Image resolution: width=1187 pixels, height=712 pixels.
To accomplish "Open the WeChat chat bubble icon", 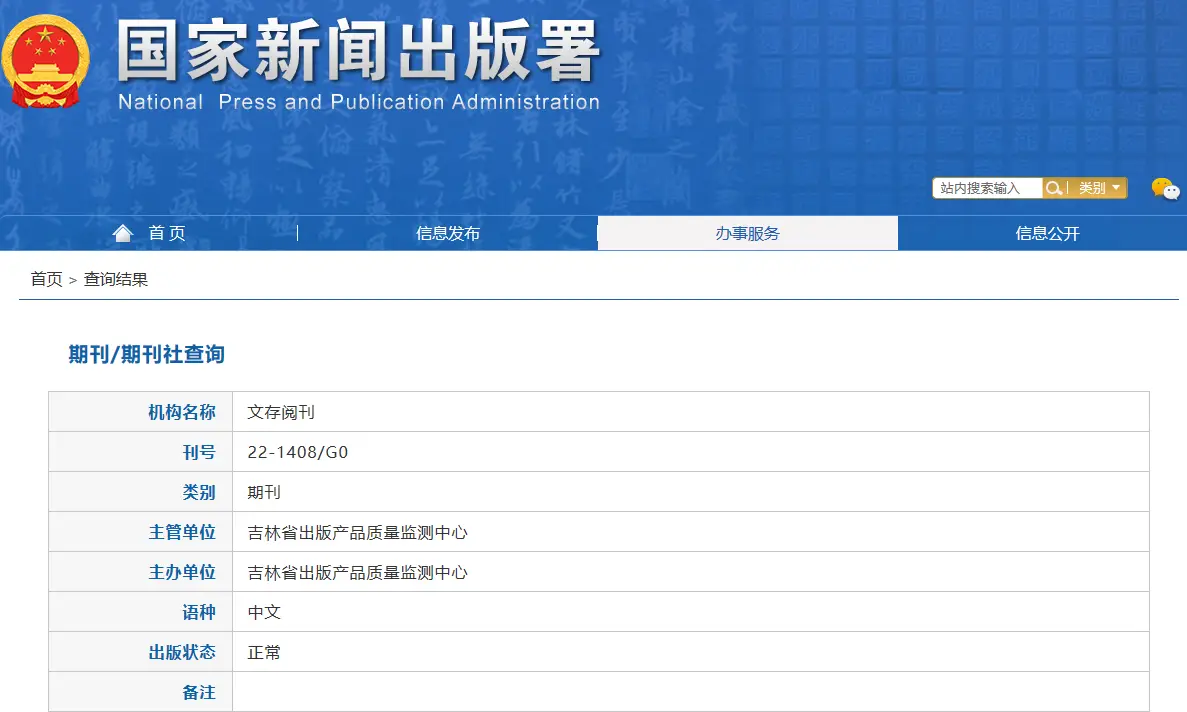I will coord(1163,188).
